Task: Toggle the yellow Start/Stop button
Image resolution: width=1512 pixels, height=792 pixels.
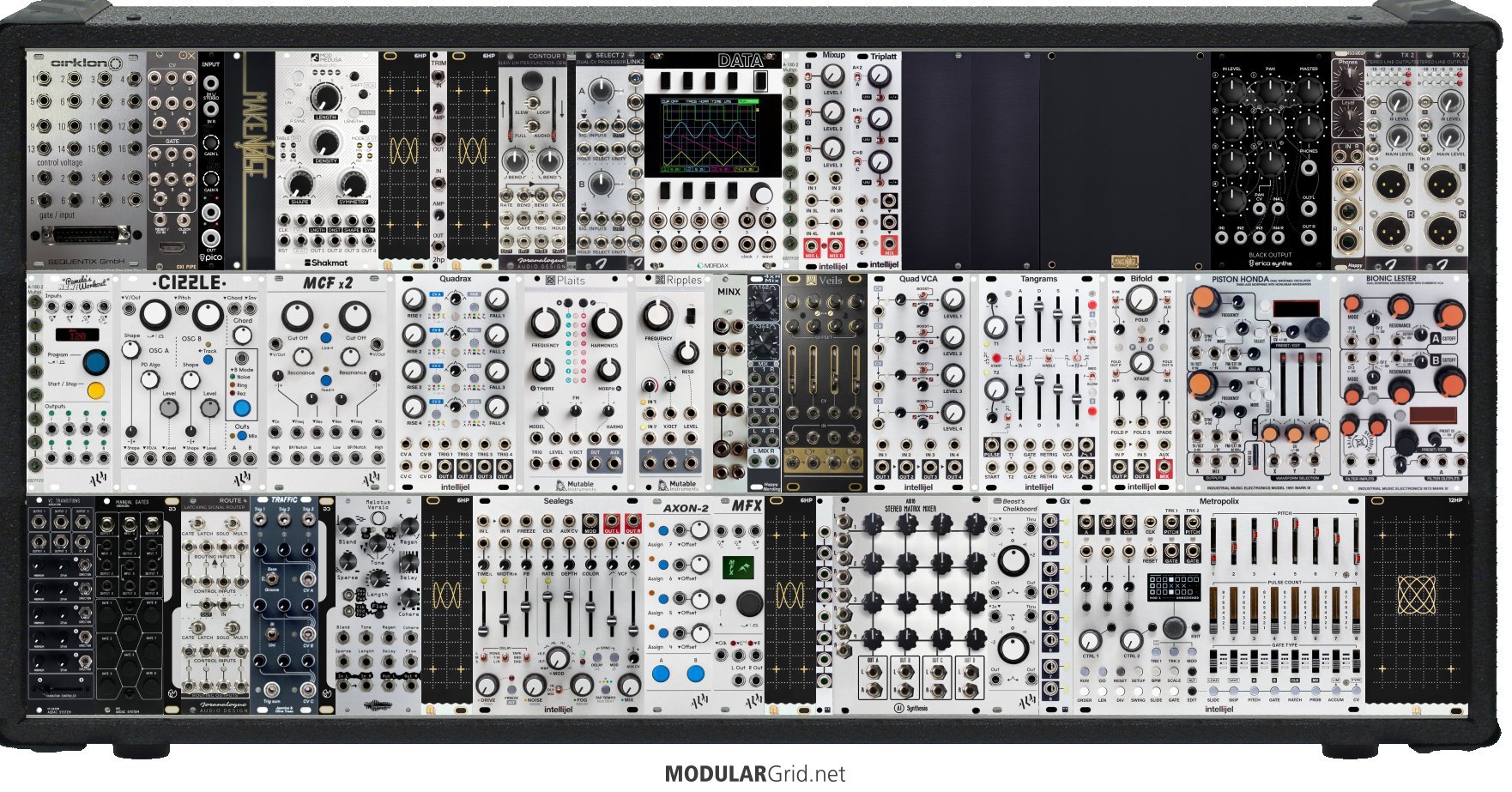Action: 95,391
